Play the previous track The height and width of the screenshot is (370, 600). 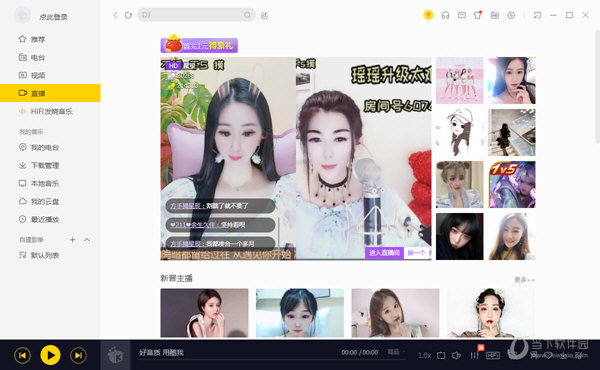tap(22, 355)
